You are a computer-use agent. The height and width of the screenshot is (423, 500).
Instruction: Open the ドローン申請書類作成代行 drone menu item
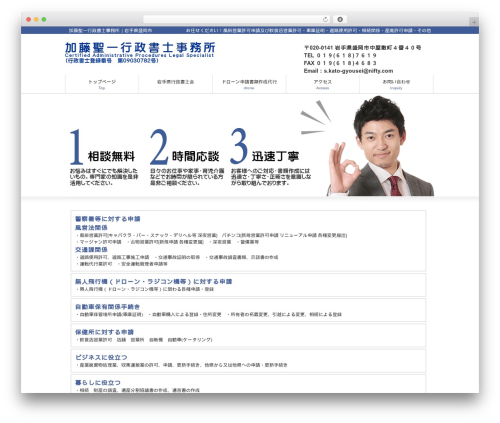(x=249, y=84)
